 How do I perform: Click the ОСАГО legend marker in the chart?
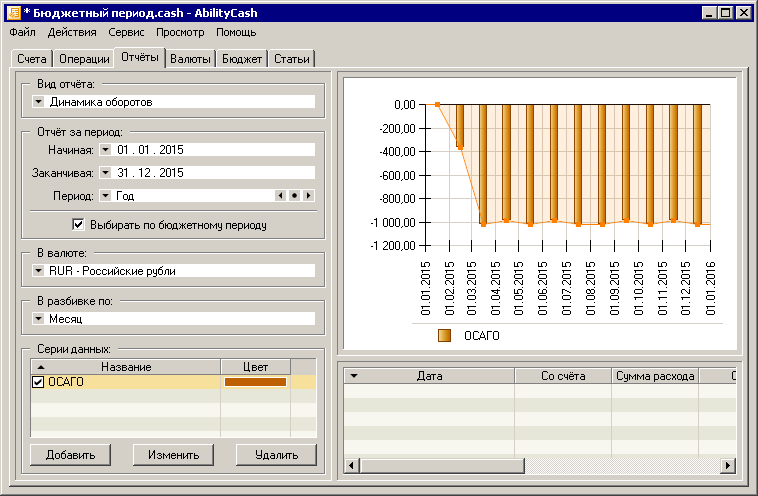coord(445,336)
